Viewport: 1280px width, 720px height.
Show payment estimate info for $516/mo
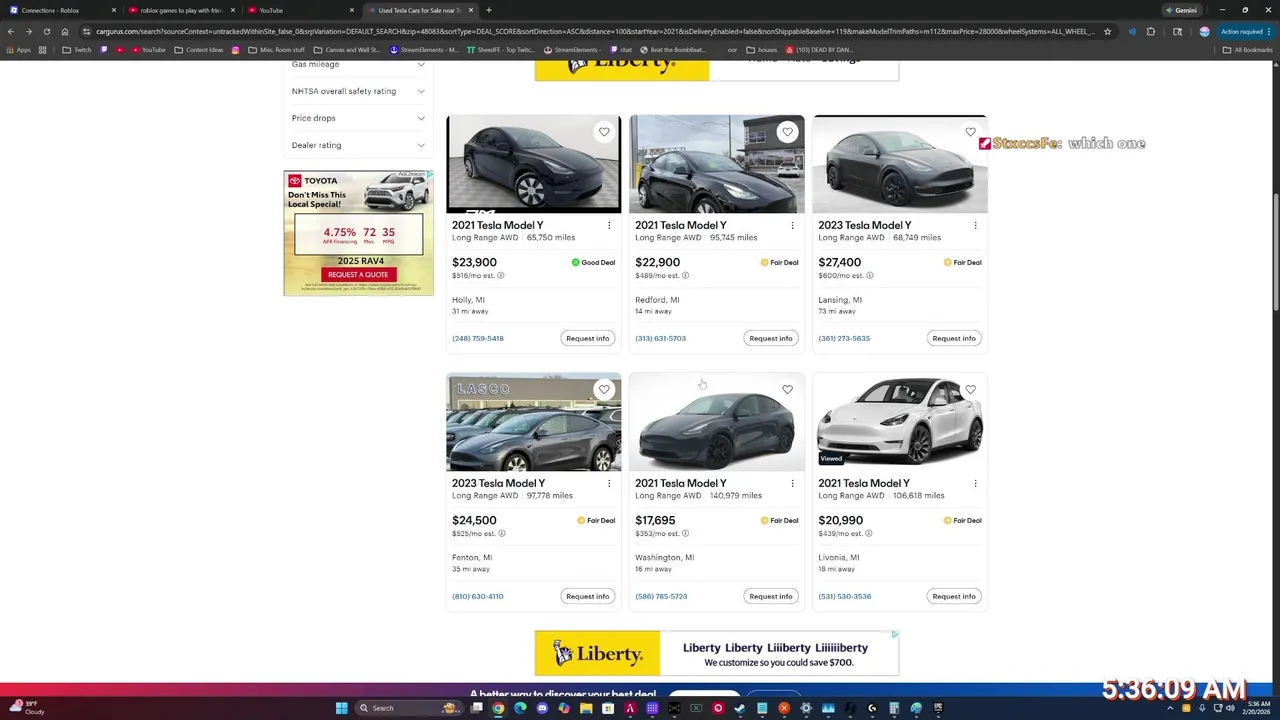(501, 276)
